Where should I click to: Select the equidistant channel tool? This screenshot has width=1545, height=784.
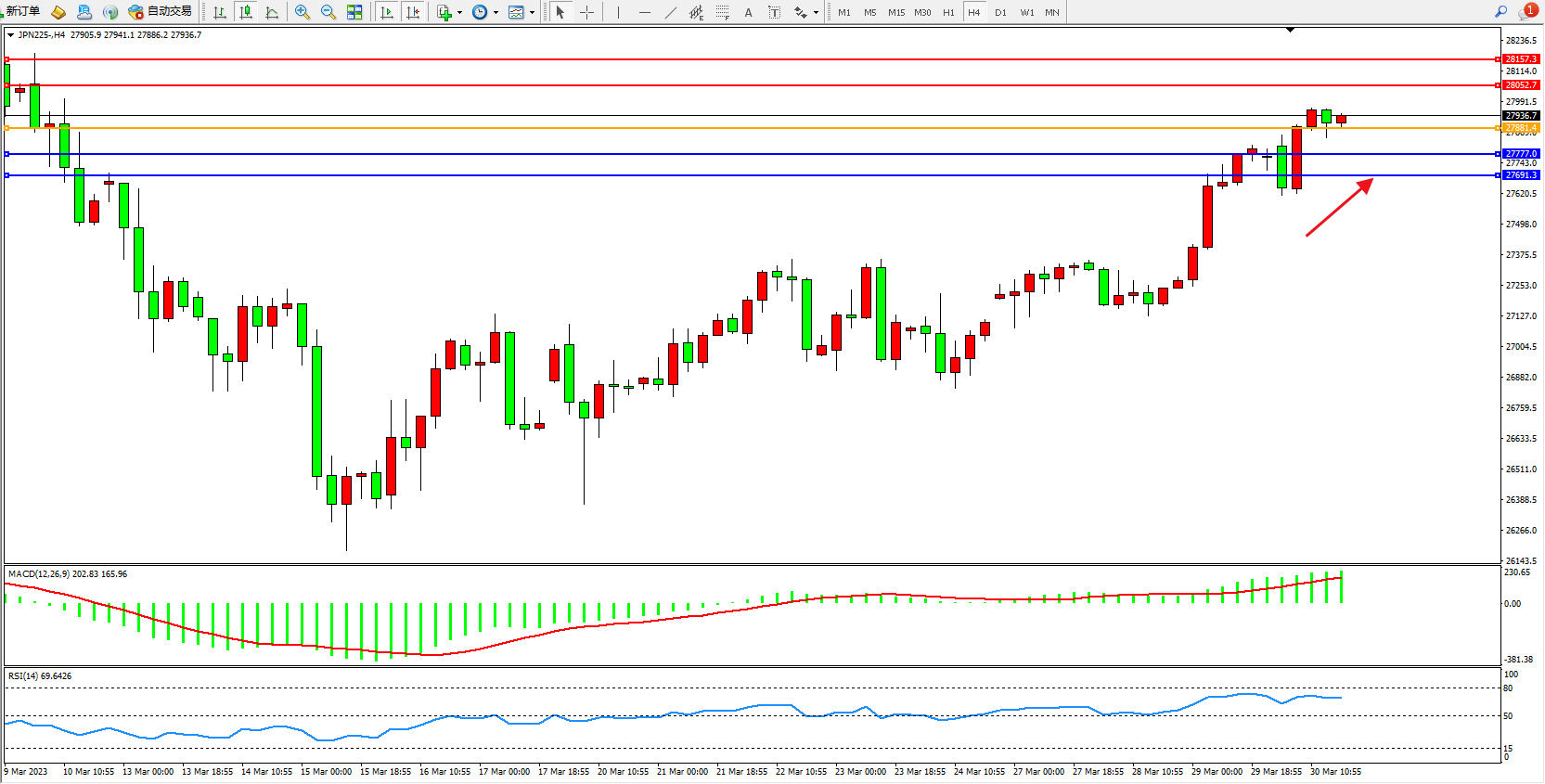[696, 12]
